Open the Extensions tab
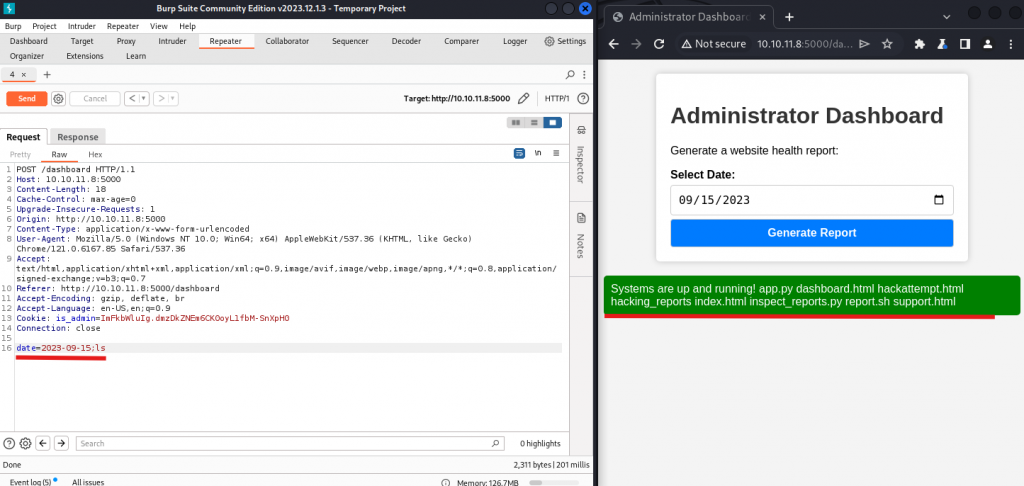This screenshot has width=1024, height=486. pyautogui.click(x=85, y=56)
